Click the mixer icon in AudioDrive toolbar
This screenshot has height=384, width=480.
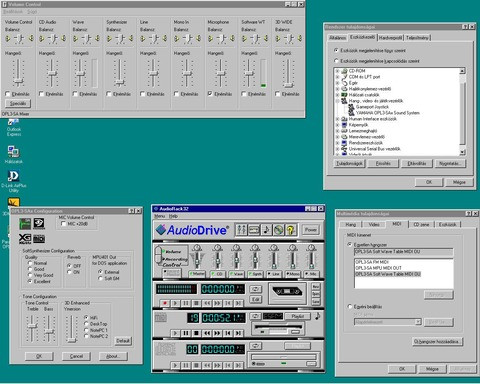pos(241,230)
